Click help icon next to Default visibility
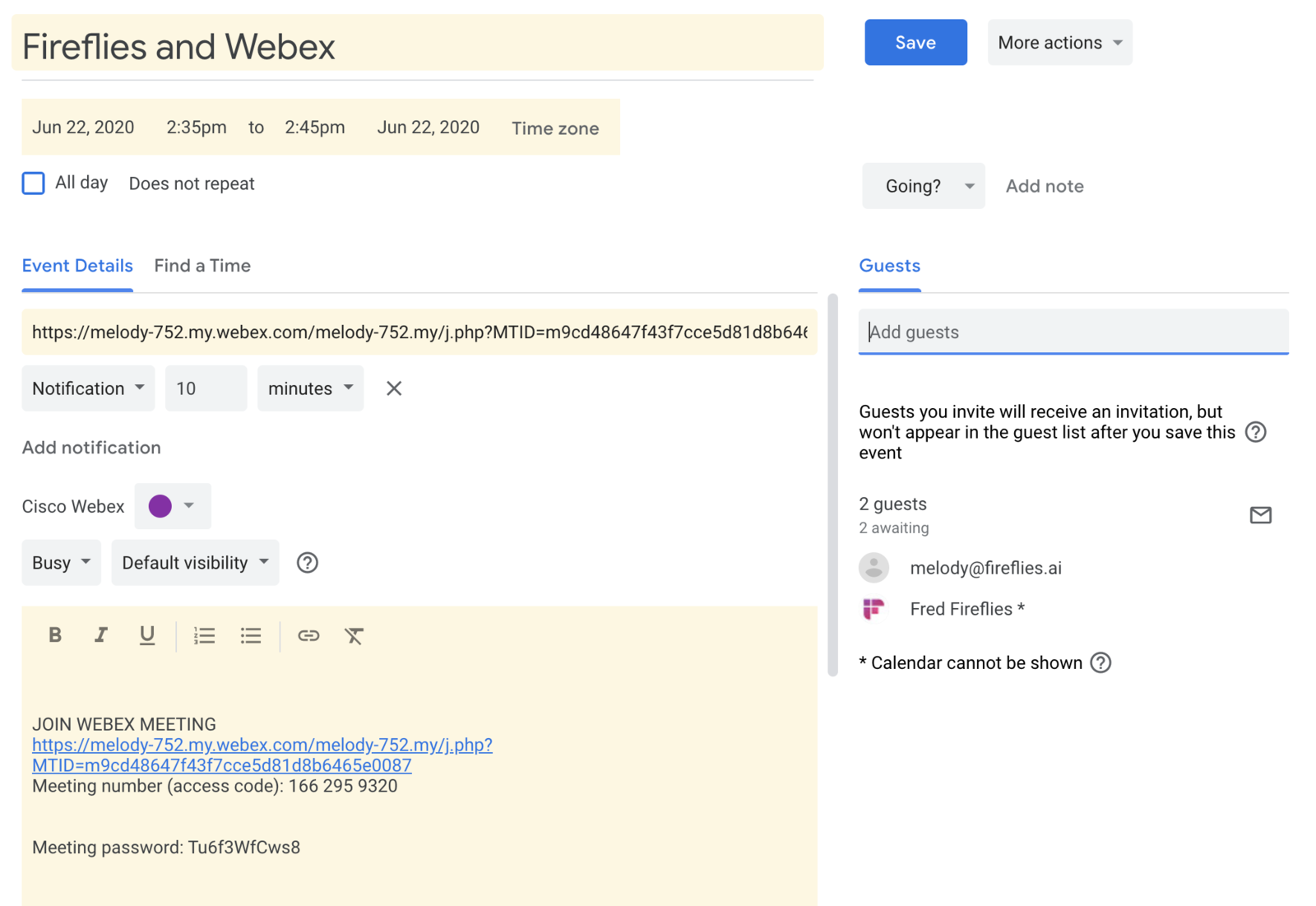 tap(307, 563)
